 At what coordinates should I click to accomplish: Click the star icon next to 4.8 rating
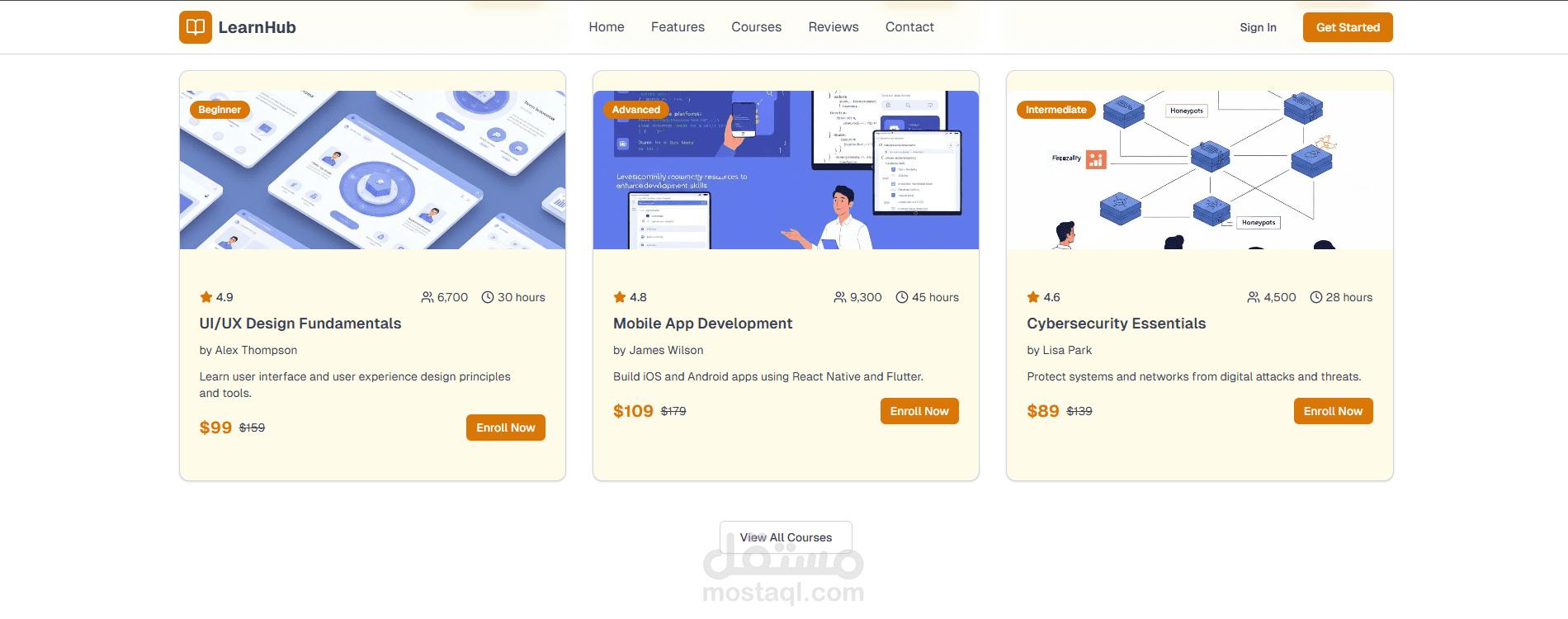(620, 297)
